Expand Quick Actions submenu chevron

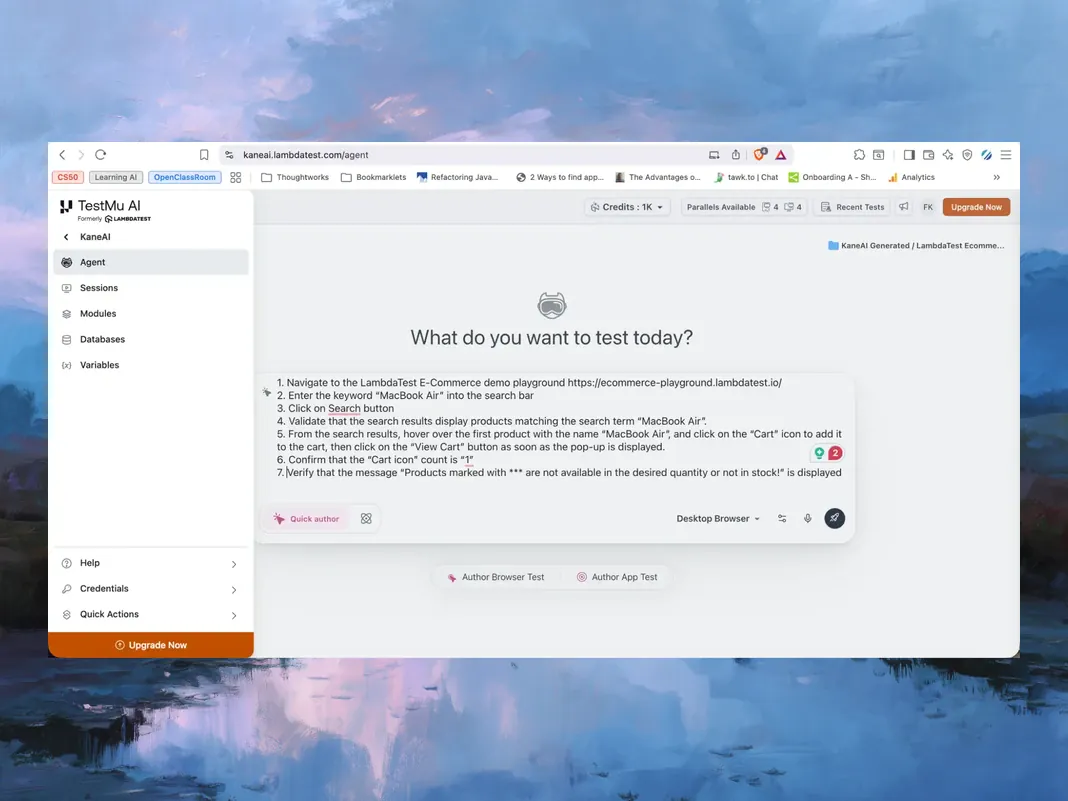(x=234, y=616)
